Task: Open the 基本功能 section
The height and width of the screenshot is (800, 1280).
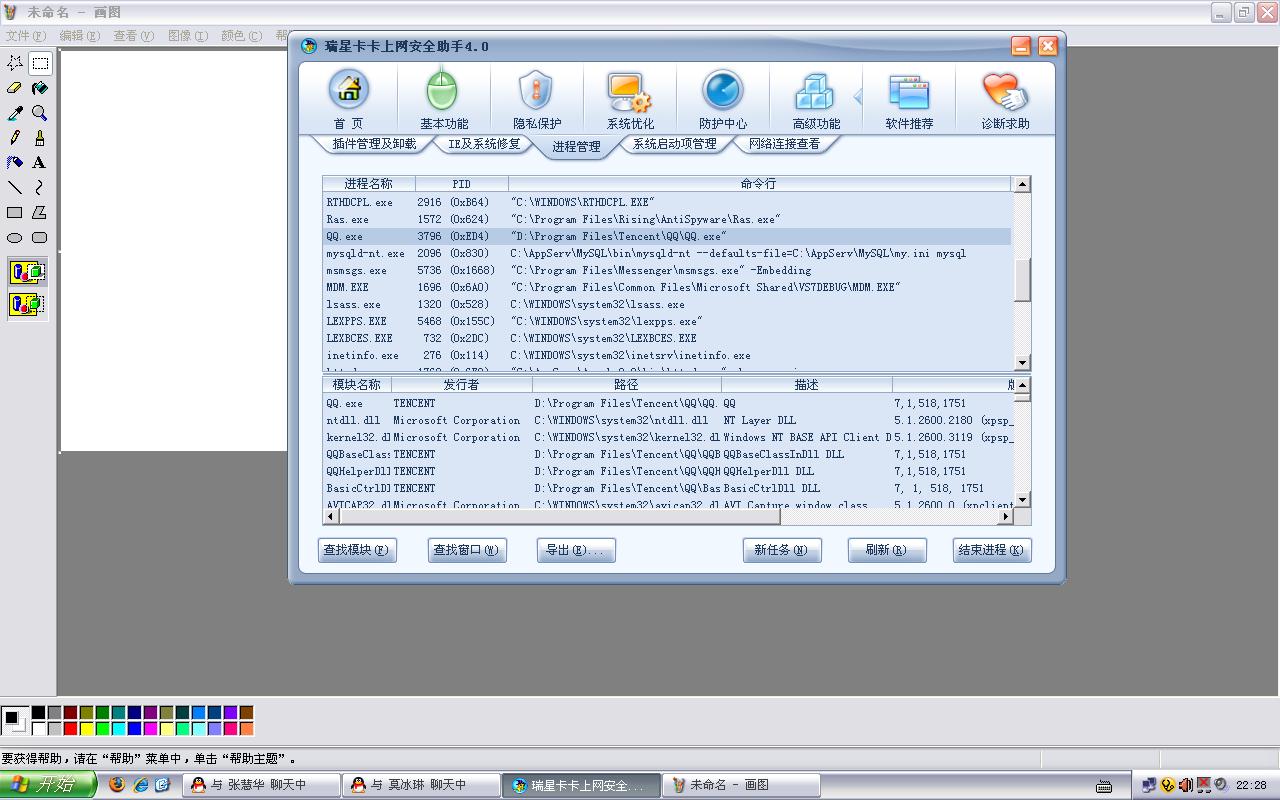Action: coord(443,100)
